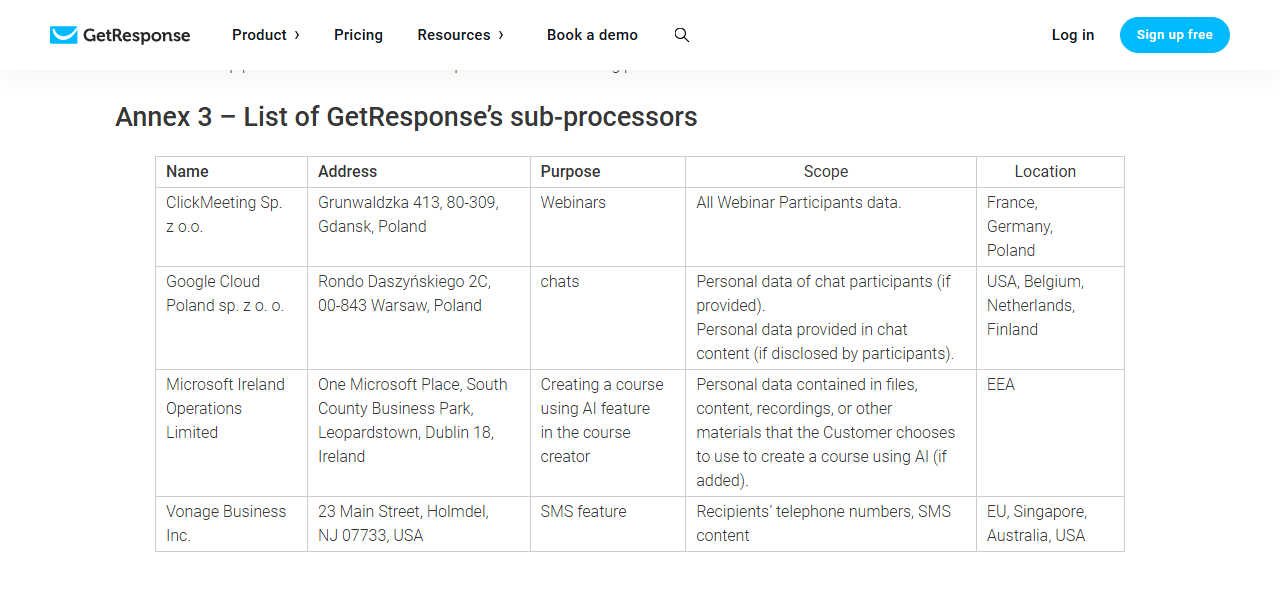The width and height of the screenshot is (1280, 600).
Task: Select the ClickMeeting Sp. z o.o. cell
Action: tap(231, 227)
